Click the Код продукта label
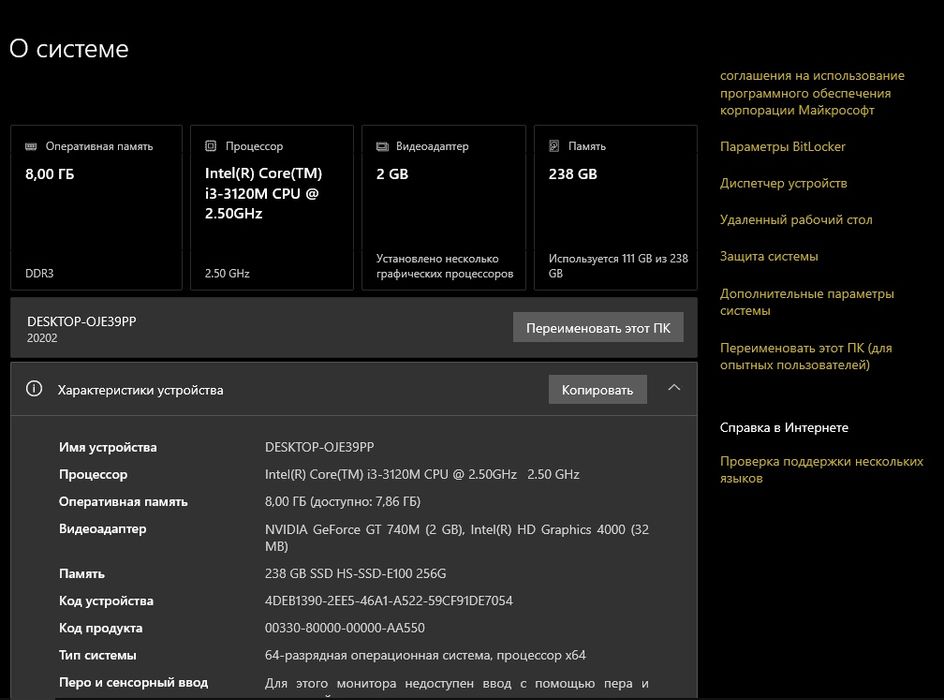Viewport: 944px width, 700px height. pos(101,628)
